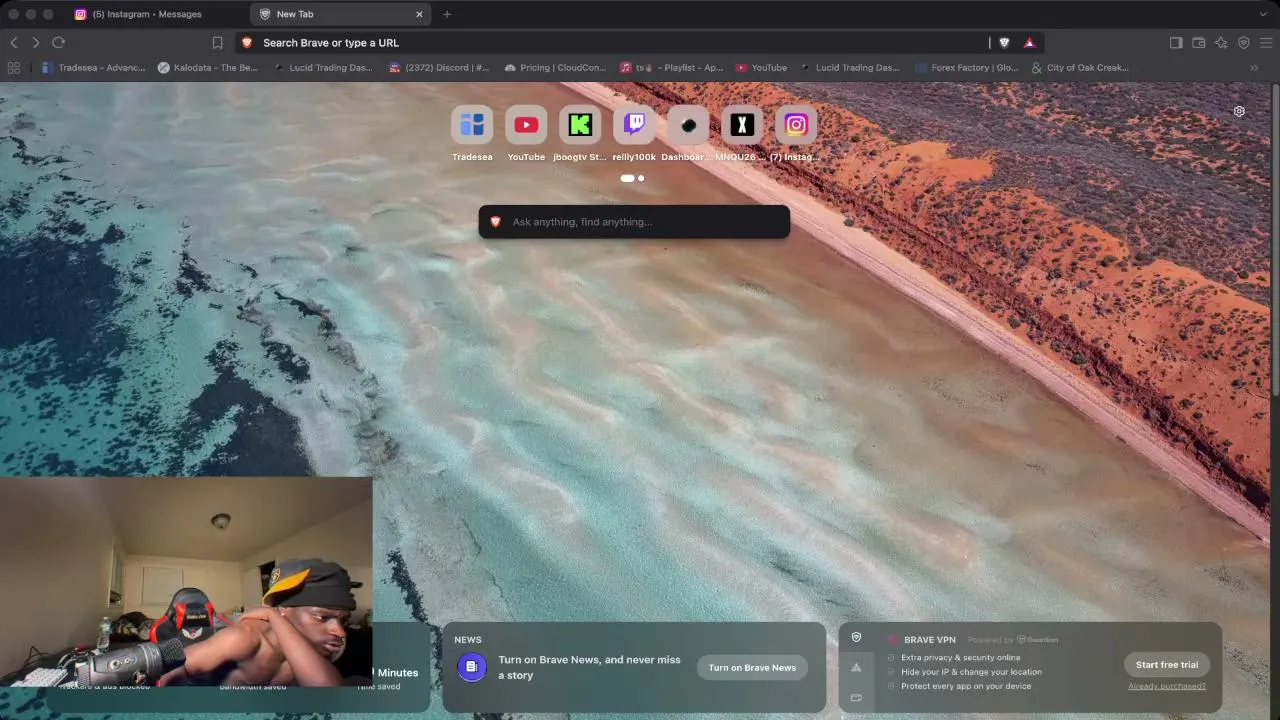Open the relly100k Twitch shortcut tile

click(634, 125)
